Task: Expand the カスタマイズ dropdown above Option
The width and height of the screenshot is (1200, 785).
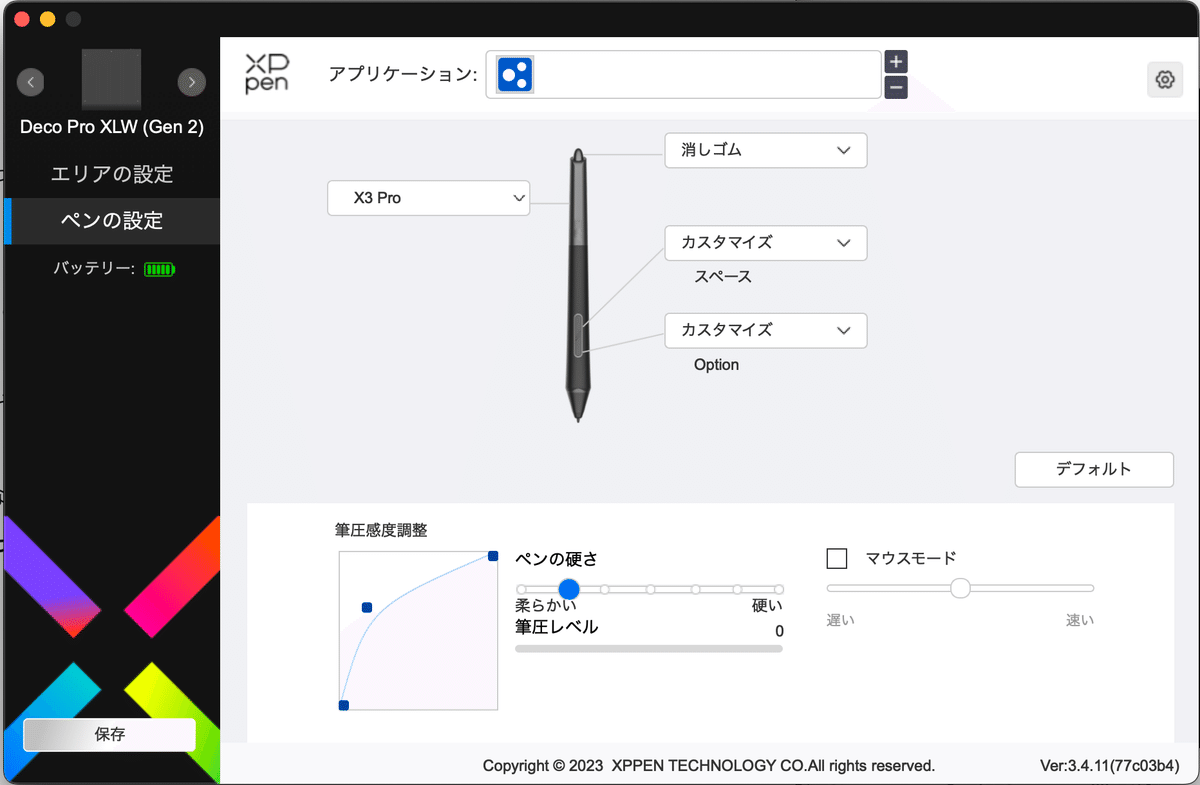Action: point(766,330)
